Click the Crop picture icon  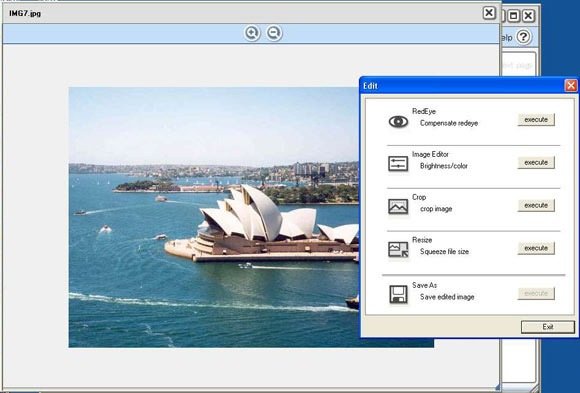(398, 206)
